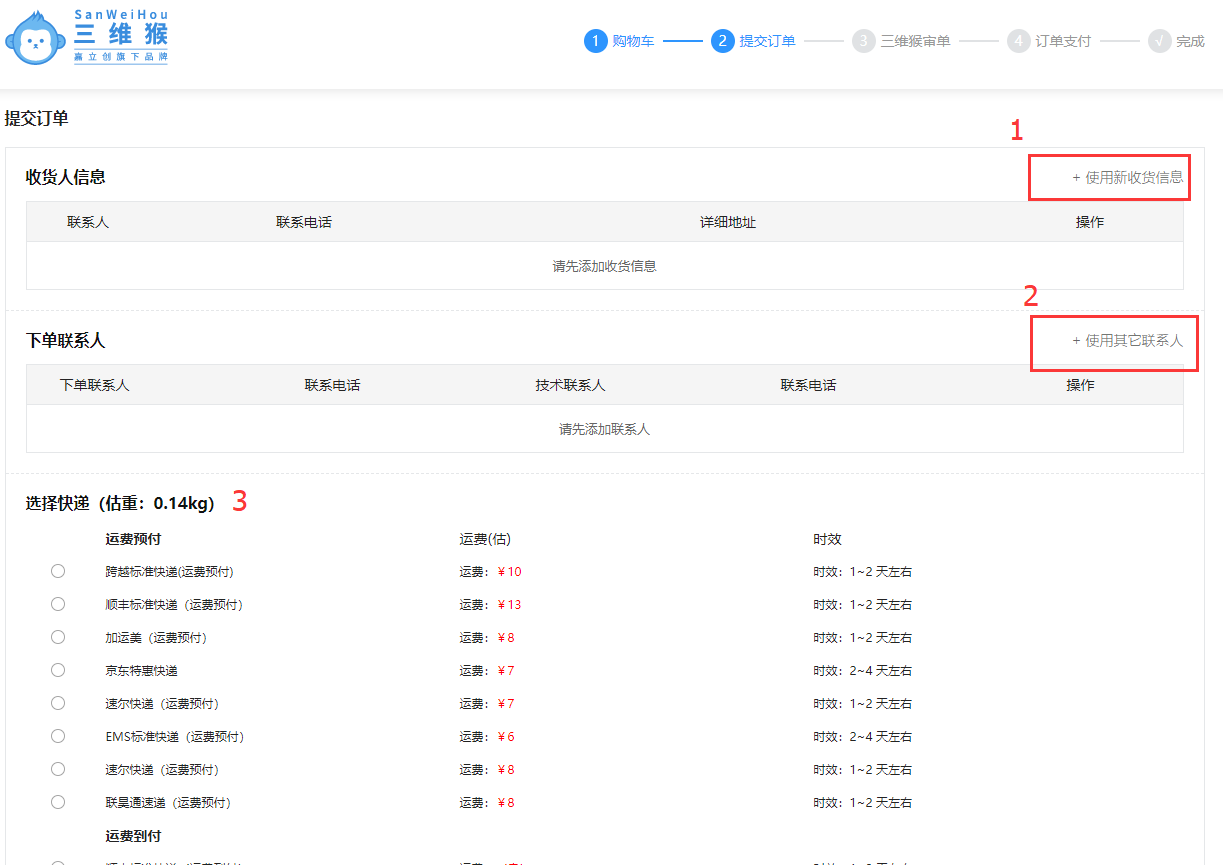
Task: Select 跨越标准快递 shipping option
Action: (x=58, y=571)
